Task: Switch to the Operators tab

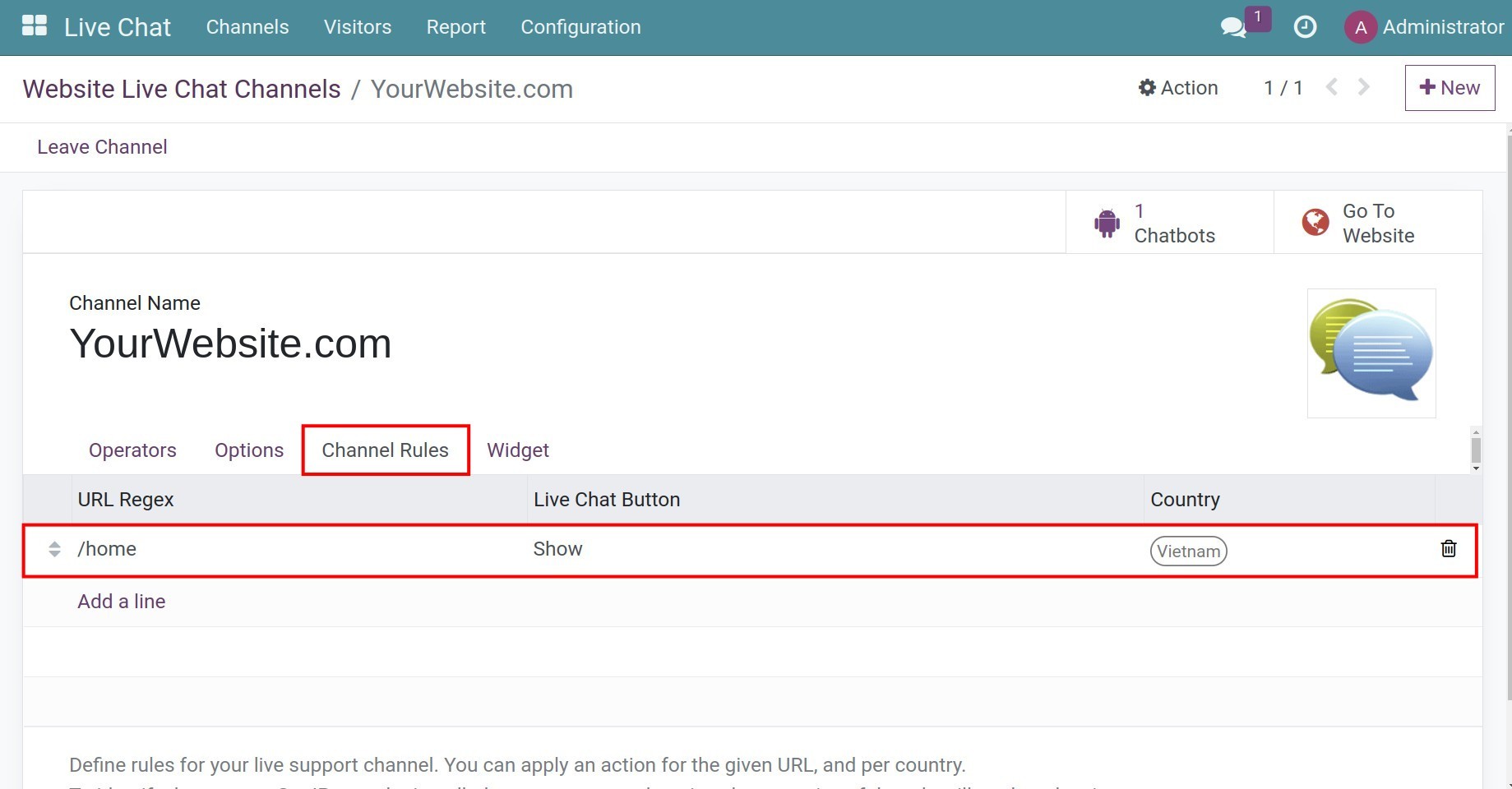Action: pos(132,450)
